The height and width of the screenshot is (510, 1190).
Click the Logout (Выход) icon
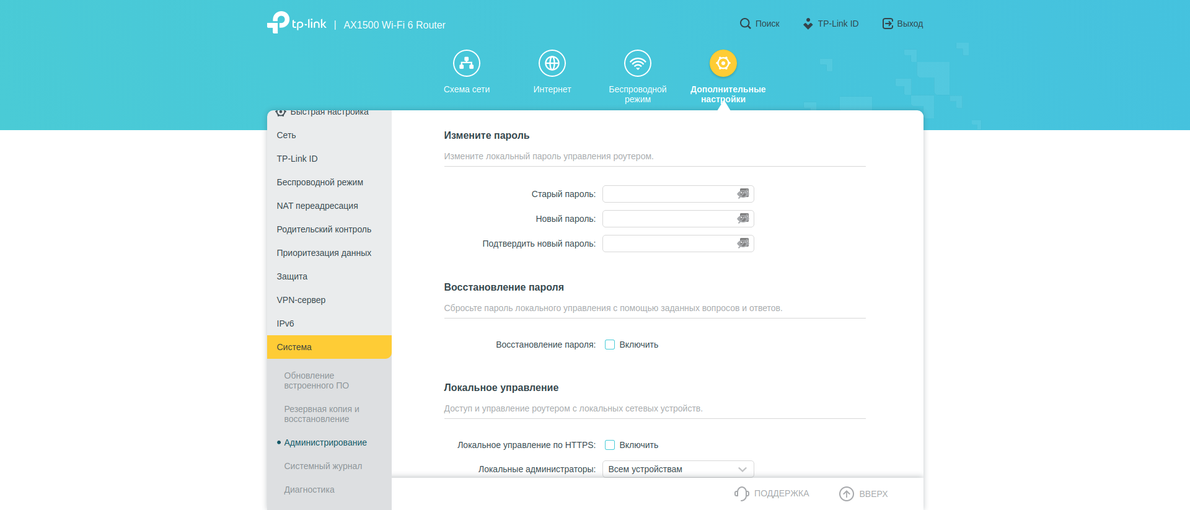pyautogui.click(x=887, y=24)
